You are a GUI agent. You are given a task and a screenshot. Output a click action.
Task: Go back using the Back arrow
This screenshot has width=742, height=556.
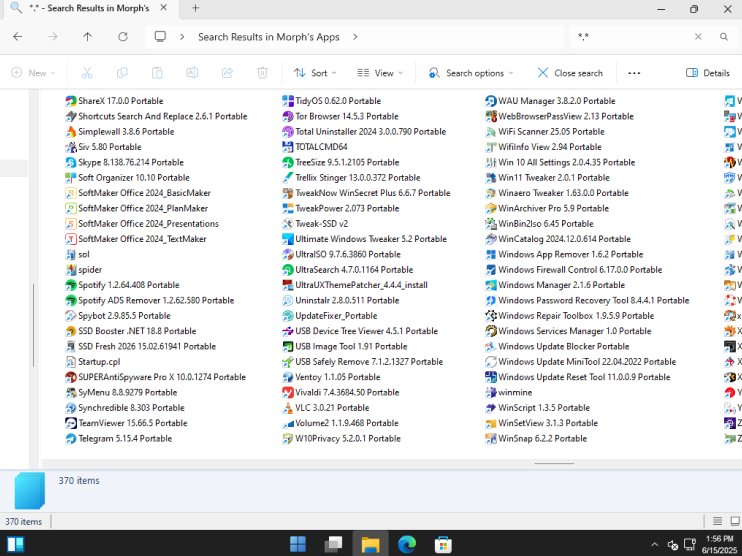coord(18,37)
